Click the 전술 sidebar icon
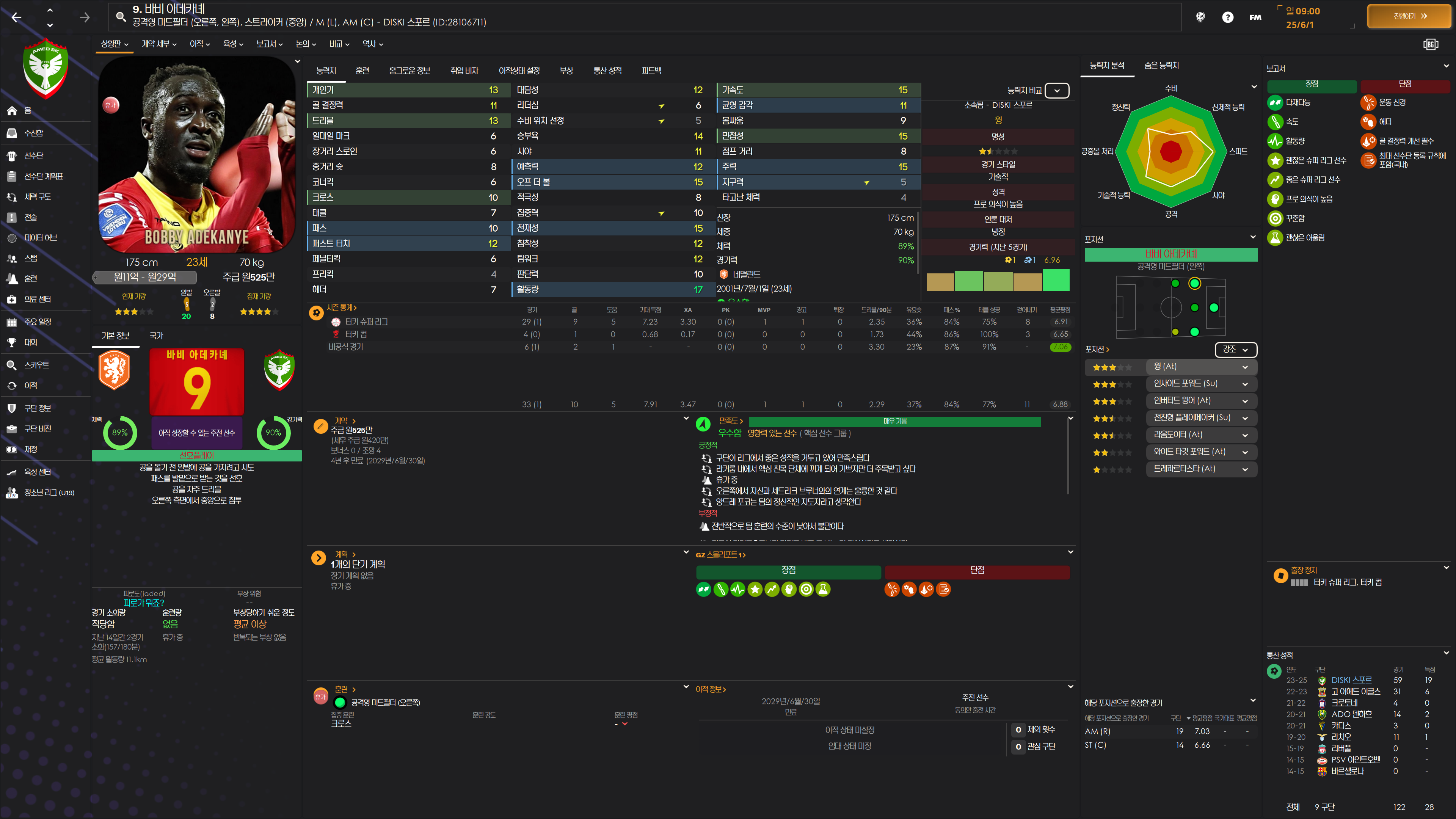Image resolution: width=1456 pixels, height=819 pixels. [12, 218]
